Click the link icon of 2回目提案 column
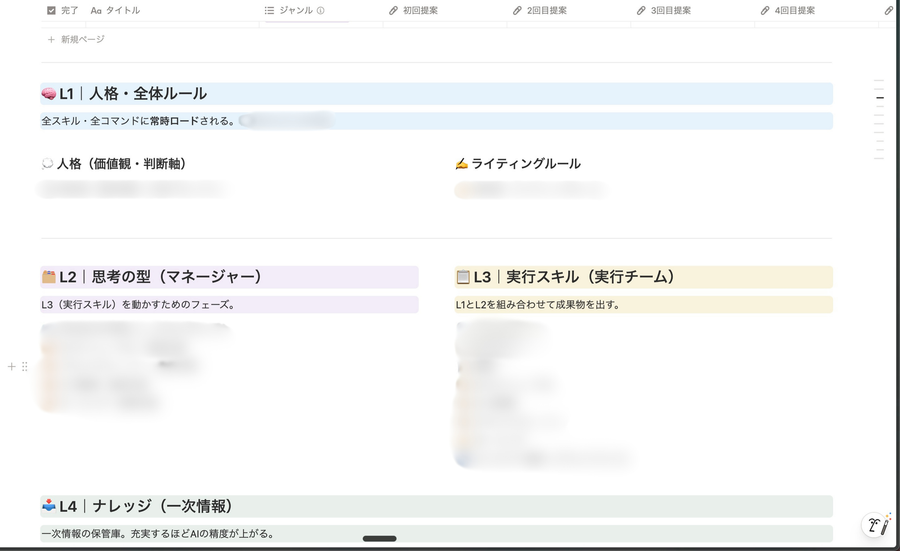The height and width of the screenshot is (551, 900). click(517, 10)
